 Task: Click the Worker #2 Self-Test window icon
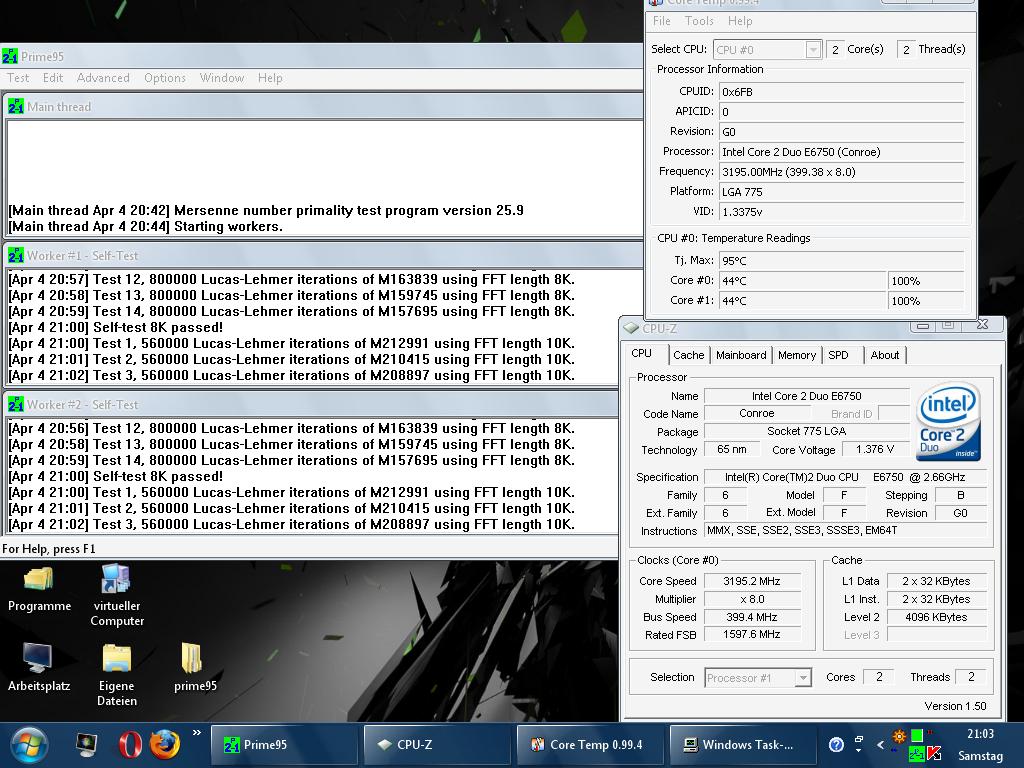coord(16,404)
